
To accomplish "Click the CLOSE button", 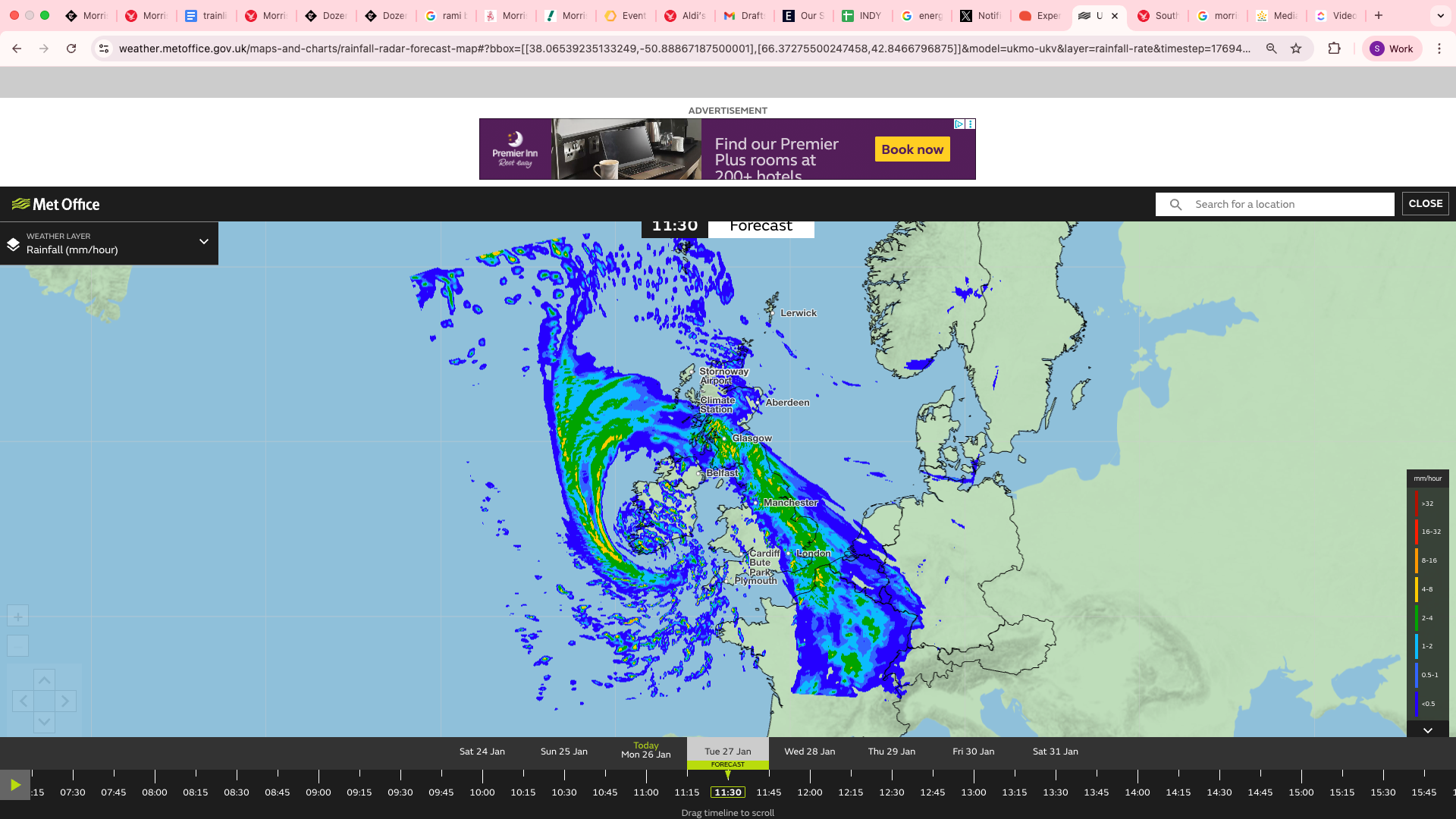I will coord(1426,203).
